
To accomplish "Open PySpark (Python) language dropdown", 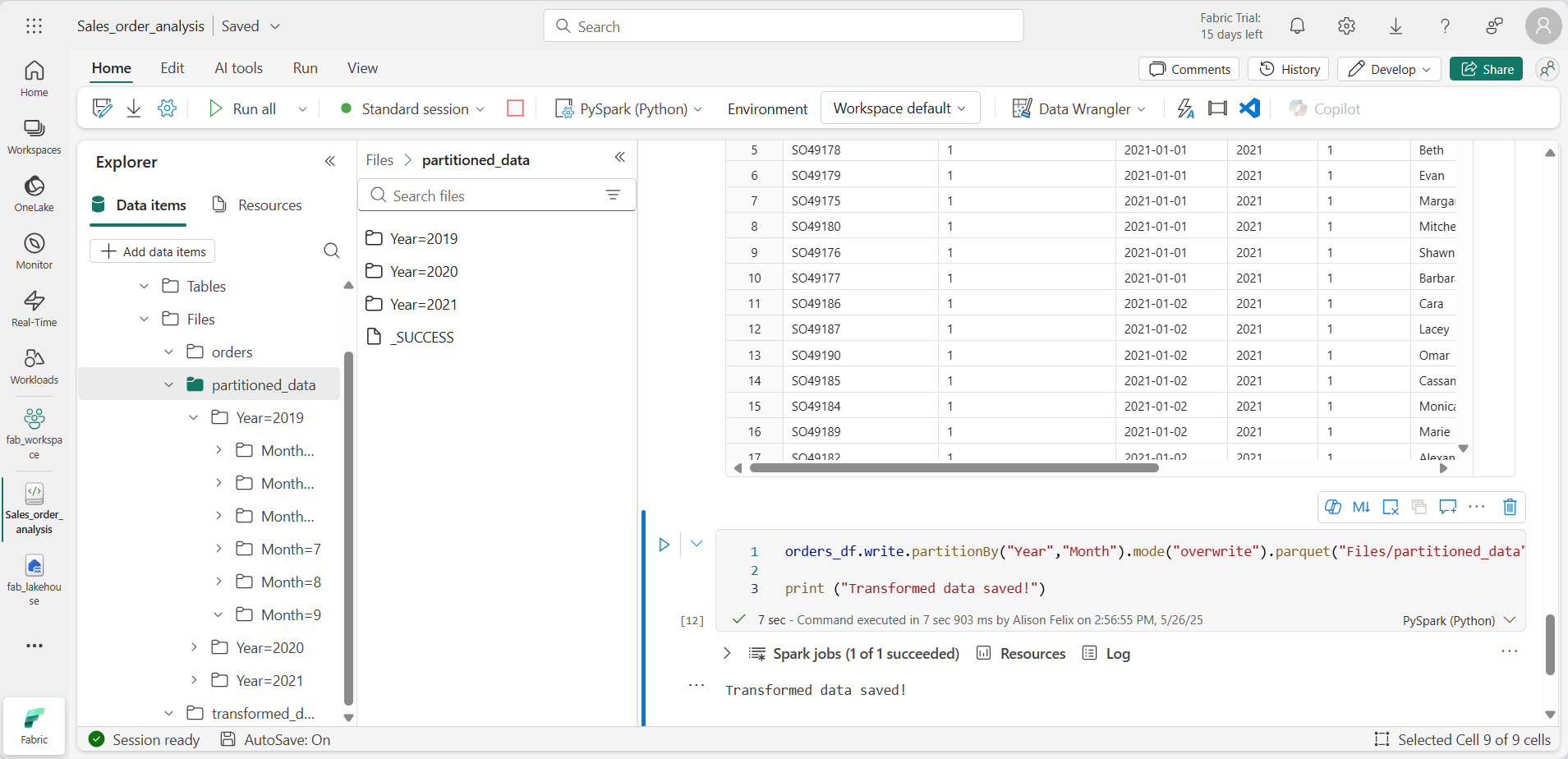I will click(x=629, y=108).
